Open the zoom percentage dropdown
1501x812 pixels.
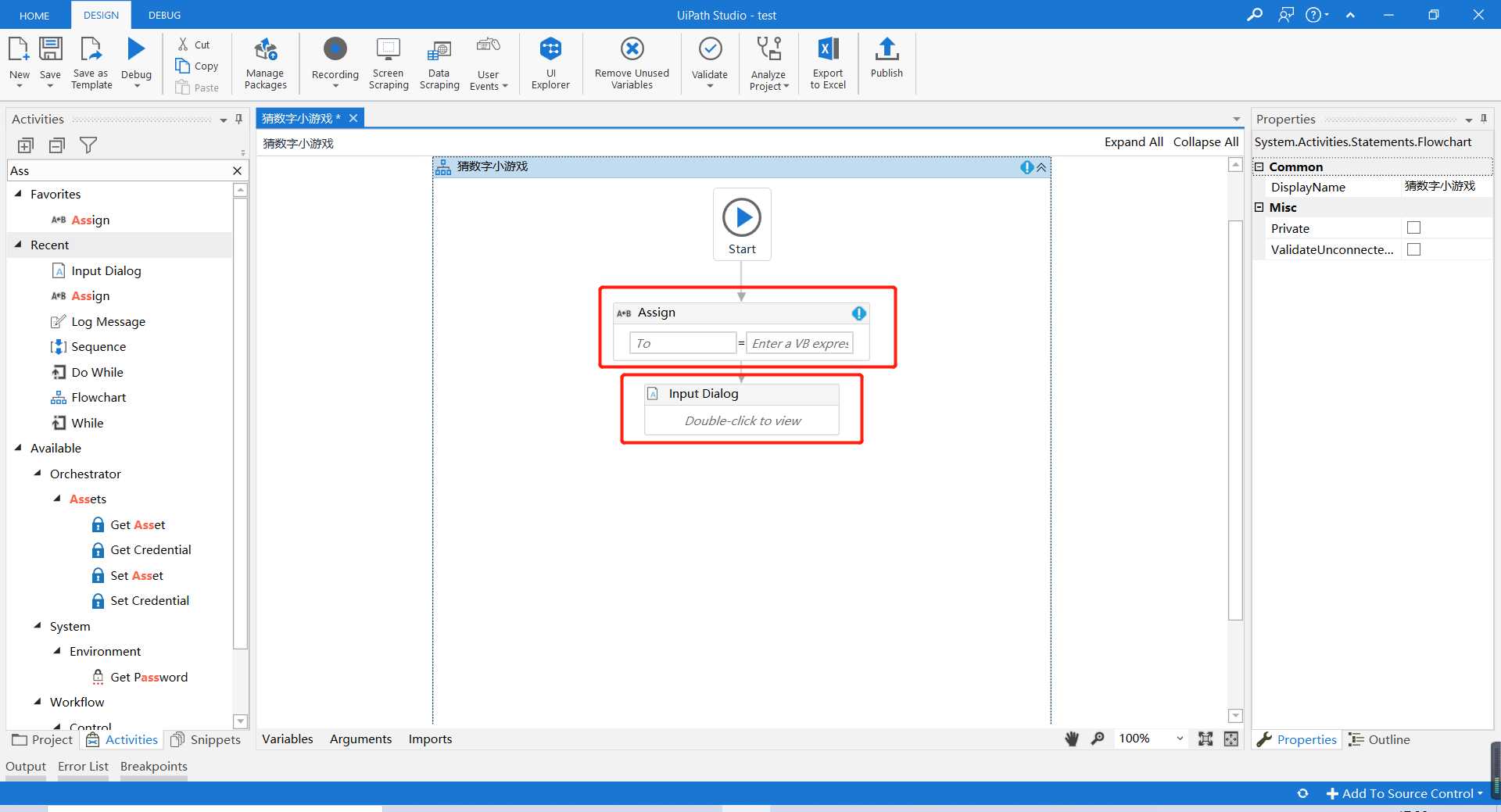point(1179,739)
